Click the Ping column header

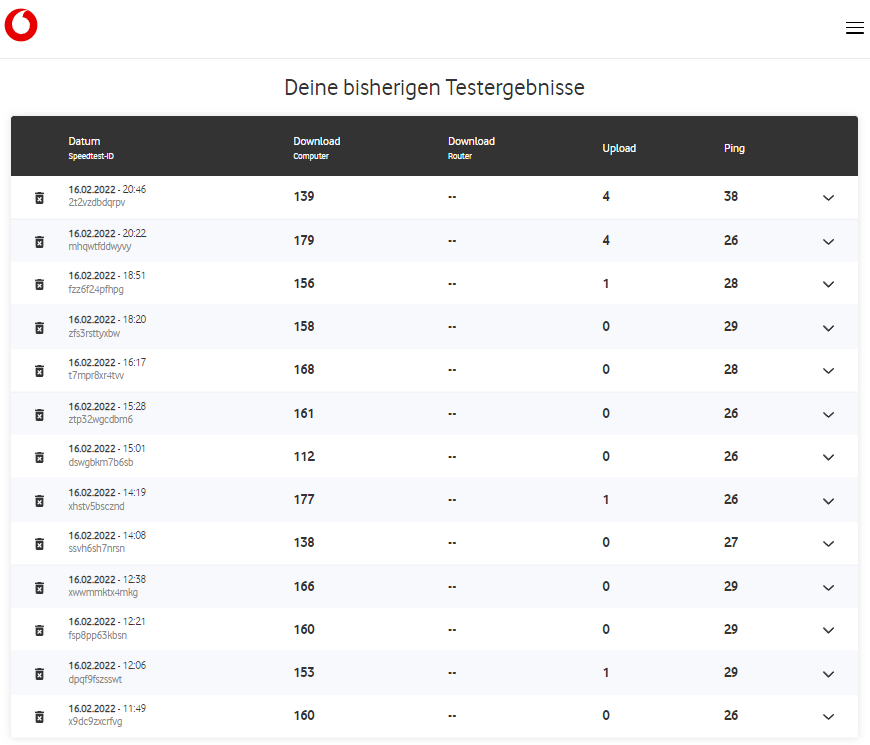[734, 148]
